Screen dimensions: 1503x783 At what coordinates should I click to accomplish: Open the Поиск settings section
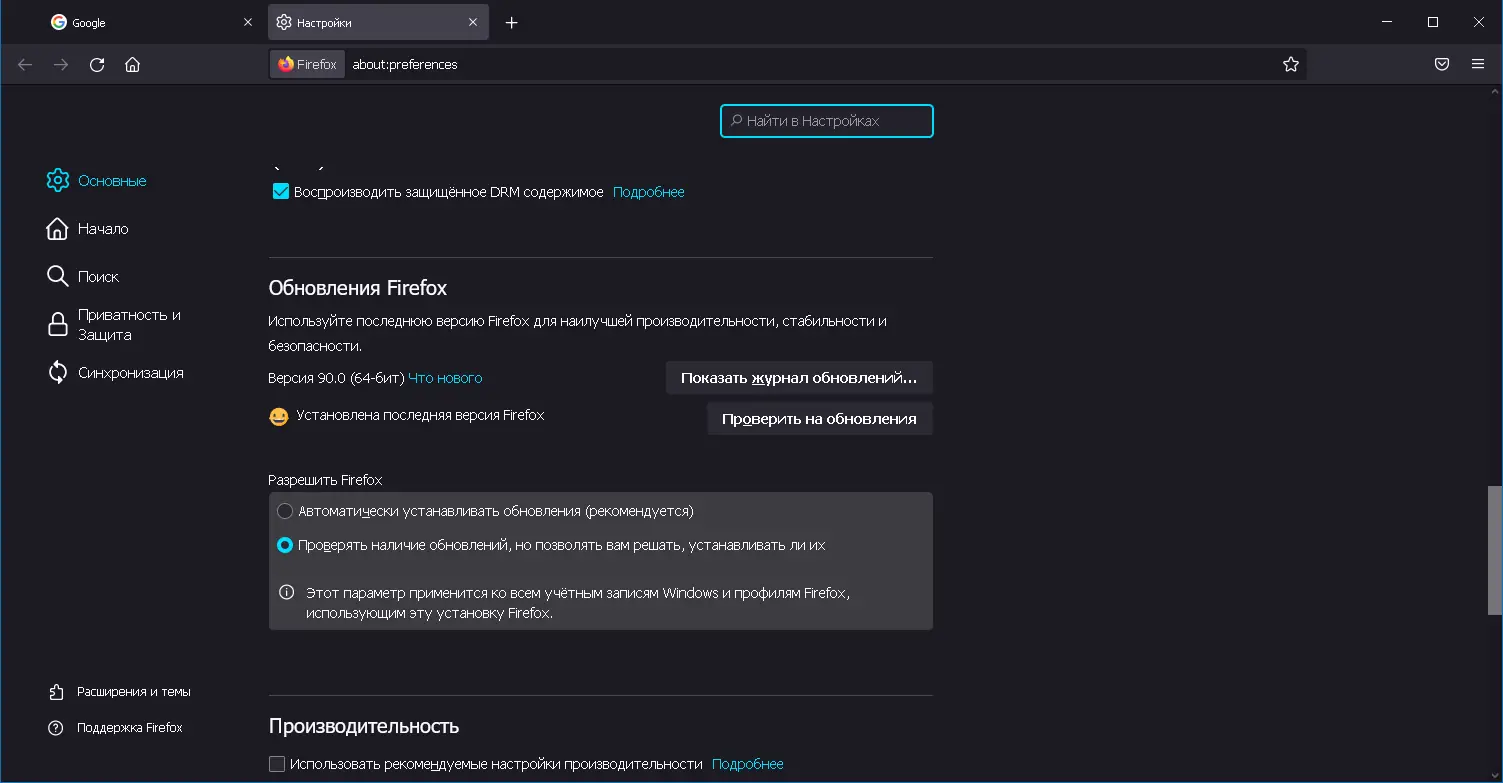click(98, 276)
